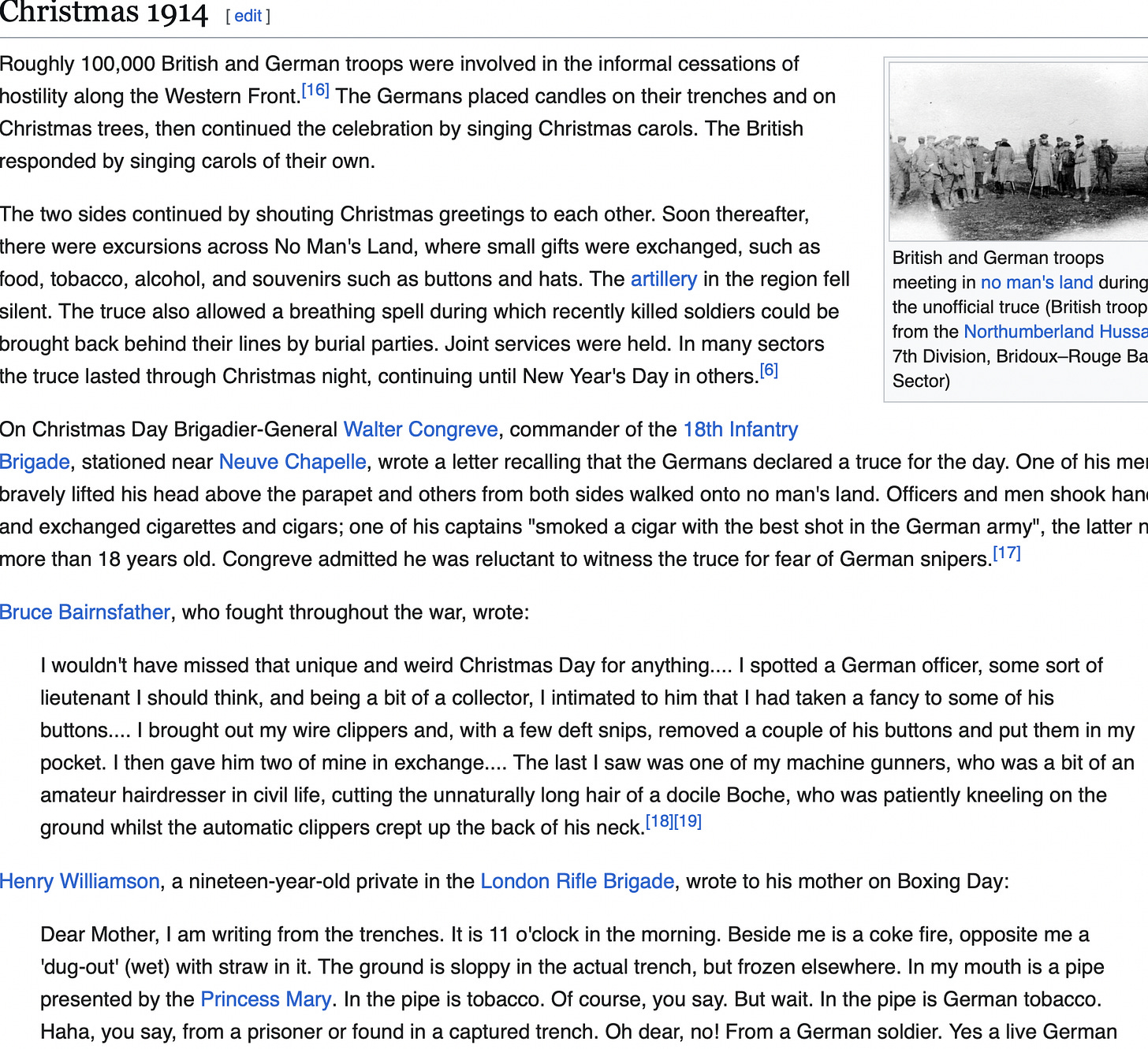Open the Northumberland Hussars caption link

point(1056,332)
